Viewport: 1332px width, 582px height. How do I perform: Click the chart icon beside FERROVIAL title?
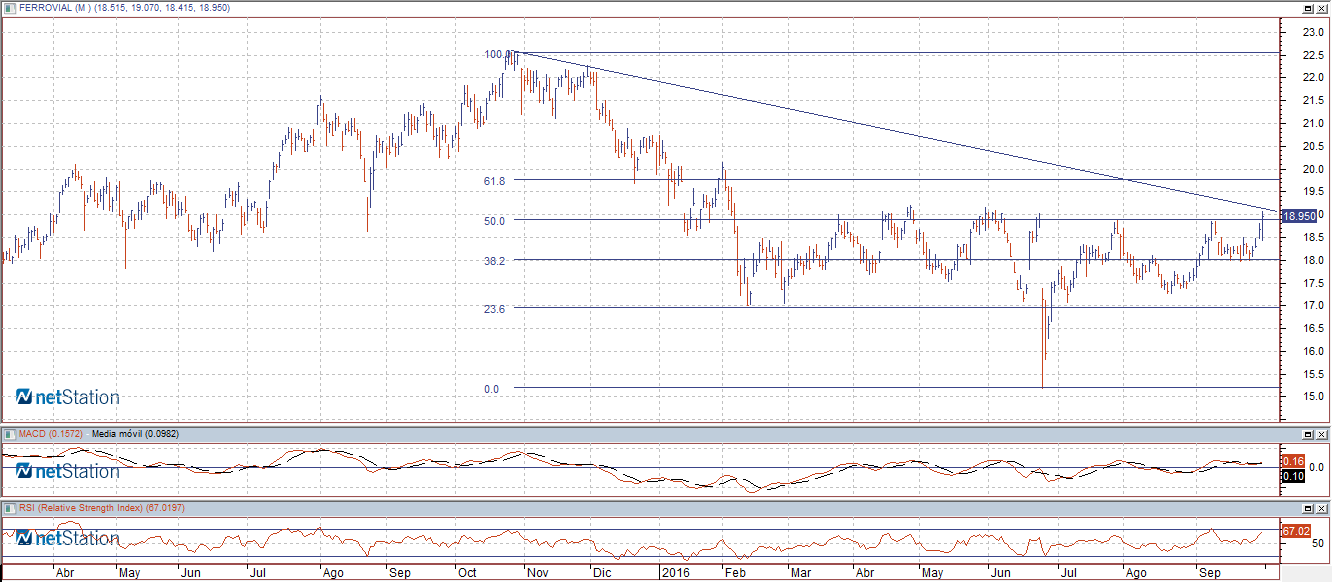point(11,7)
